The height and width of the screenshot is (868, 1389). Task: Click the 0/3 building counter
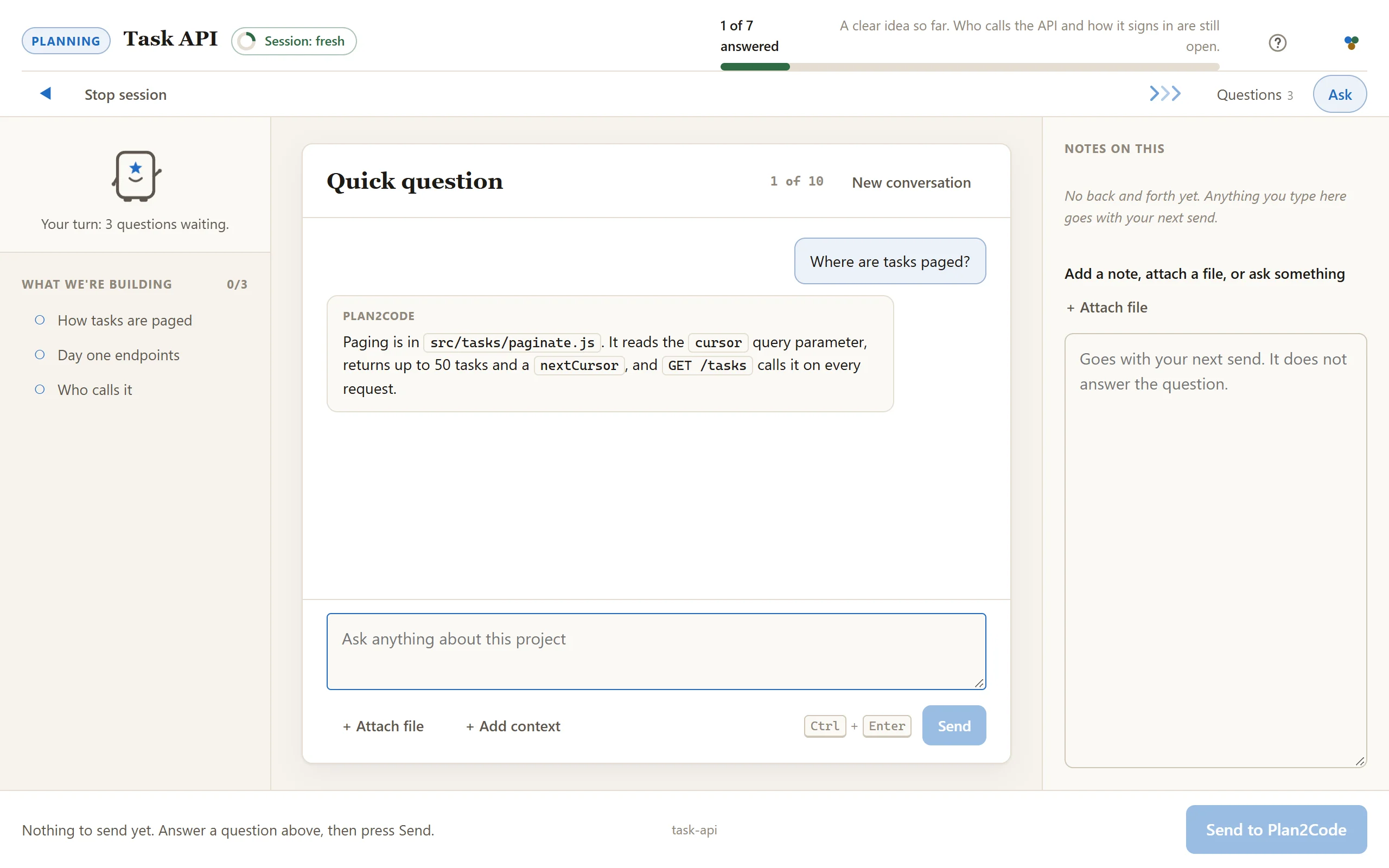pos(237,285)
